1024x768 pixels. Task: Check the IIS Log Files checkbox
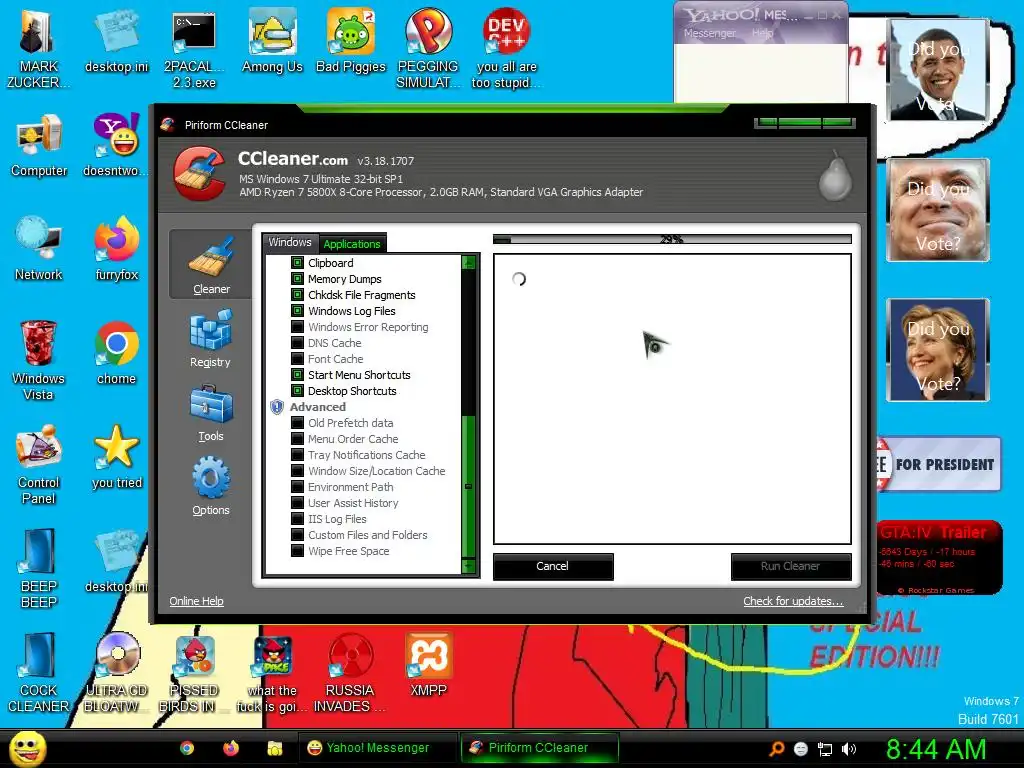coord(297,519)
